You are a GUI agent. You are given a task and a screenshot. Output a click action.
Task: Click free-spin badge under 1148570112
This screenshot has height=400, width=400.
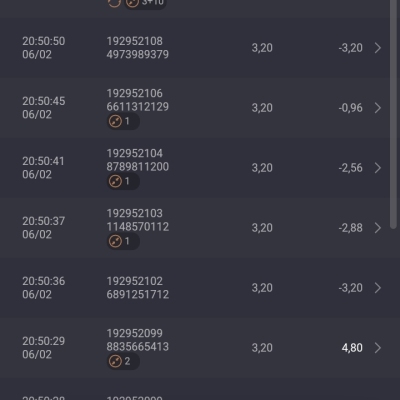(123, 241)
